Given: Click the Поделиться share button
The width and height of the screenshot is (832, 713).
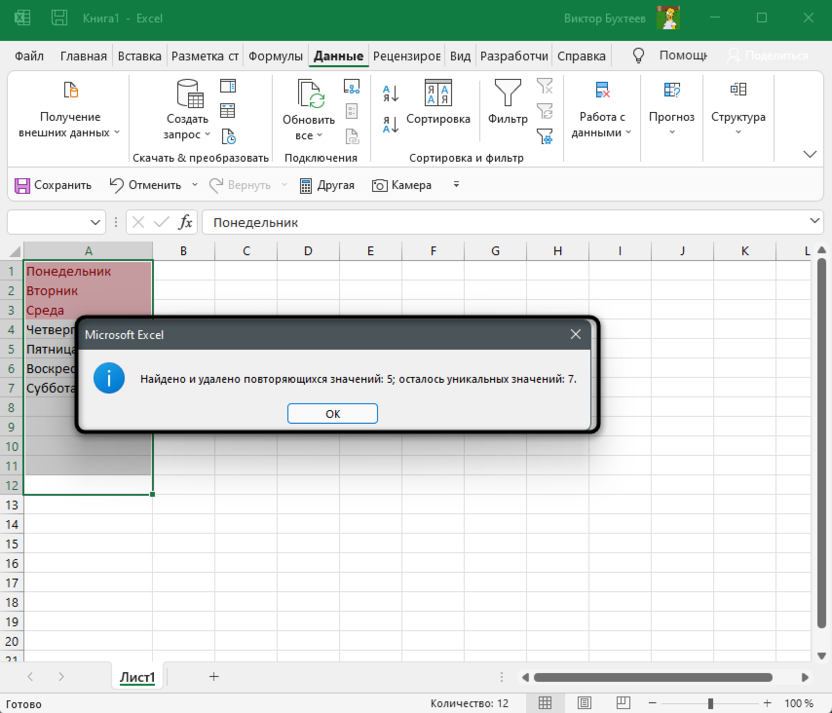Looking at the screenshot, I should pos(768,56).
